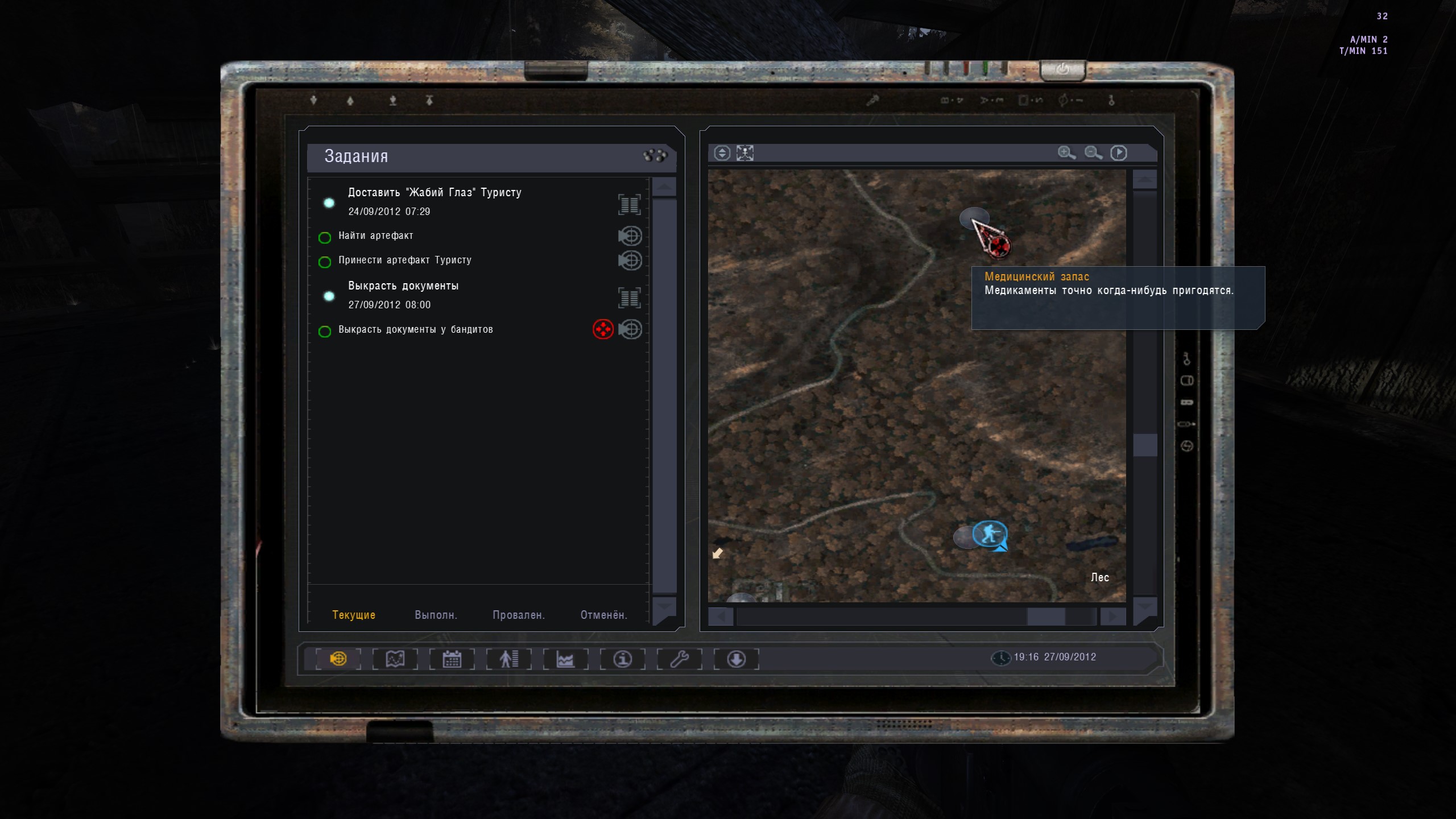Show "Выкрасть документы у бандитов" on map

coord(630,329)
